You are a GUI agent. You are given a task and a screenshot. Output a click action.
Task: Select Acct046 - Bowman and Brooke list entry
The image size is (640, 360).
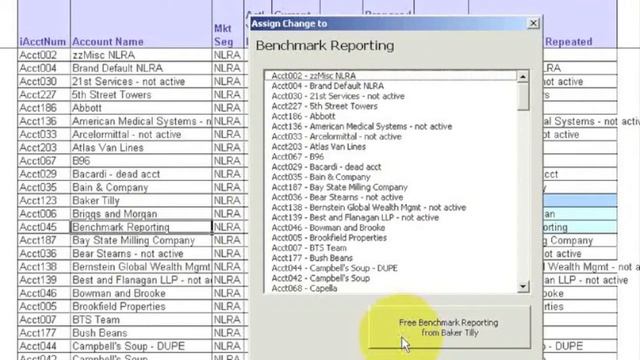pyautogui.click(x=391, y=227)
